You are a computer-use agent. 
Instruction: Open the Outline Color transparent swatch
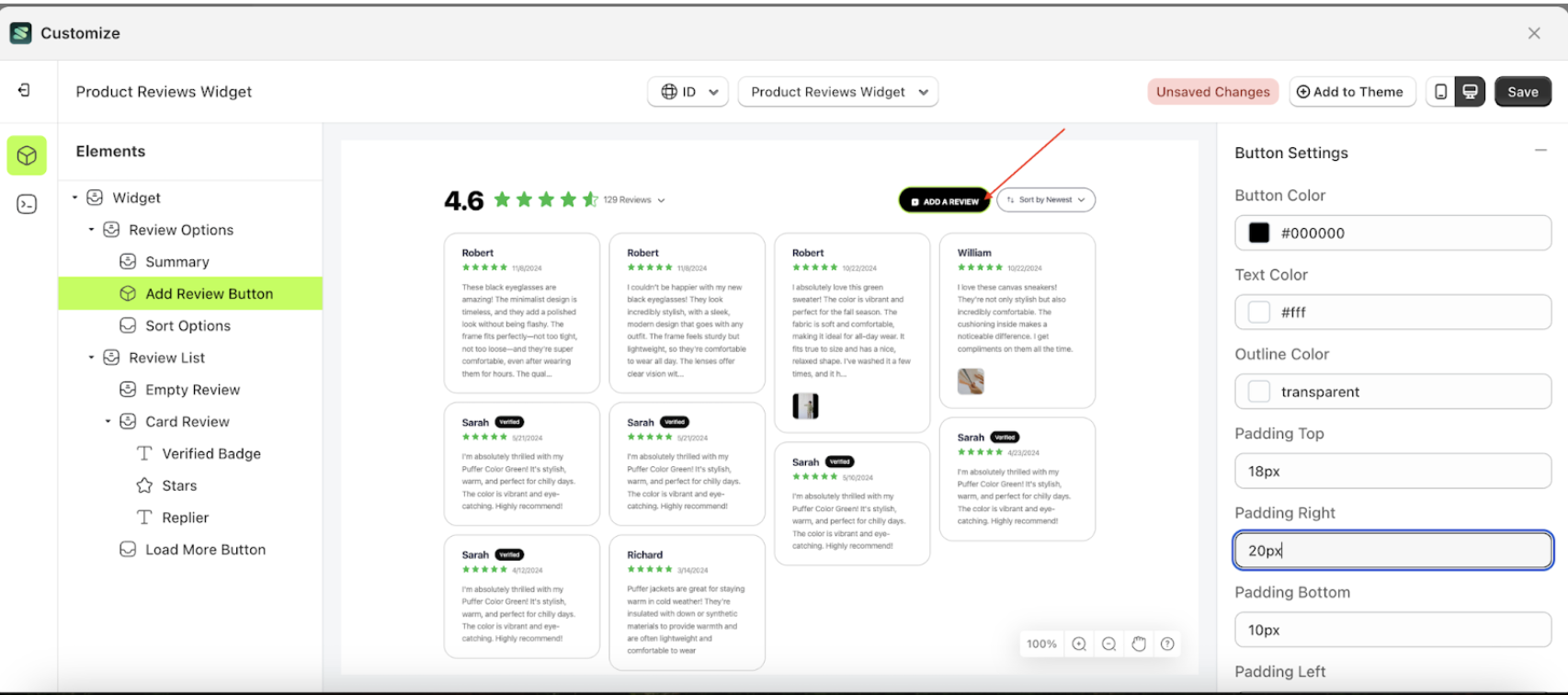pyautogui.click(x=1258, y=392)
